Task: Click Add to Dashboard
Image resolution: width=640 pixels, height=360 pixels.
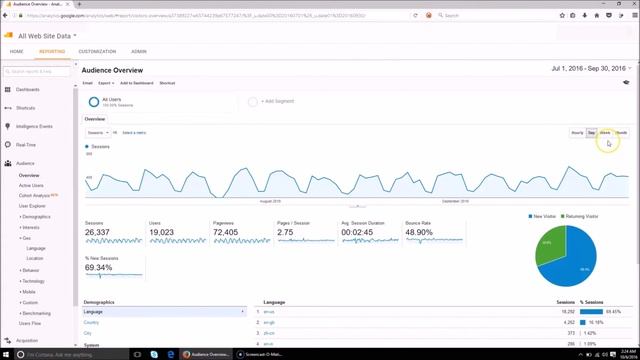Action: [x=137, y=83]
